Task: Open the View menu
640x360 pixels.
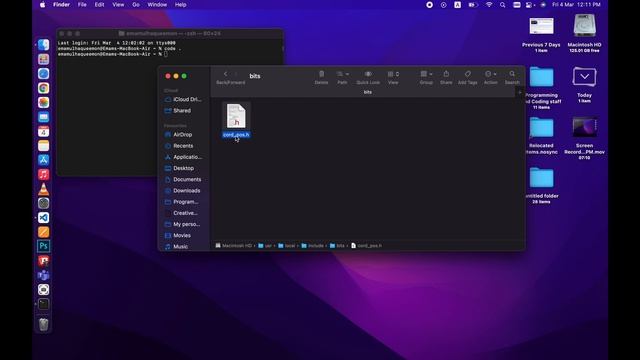Action: click(x=118, y=4)
